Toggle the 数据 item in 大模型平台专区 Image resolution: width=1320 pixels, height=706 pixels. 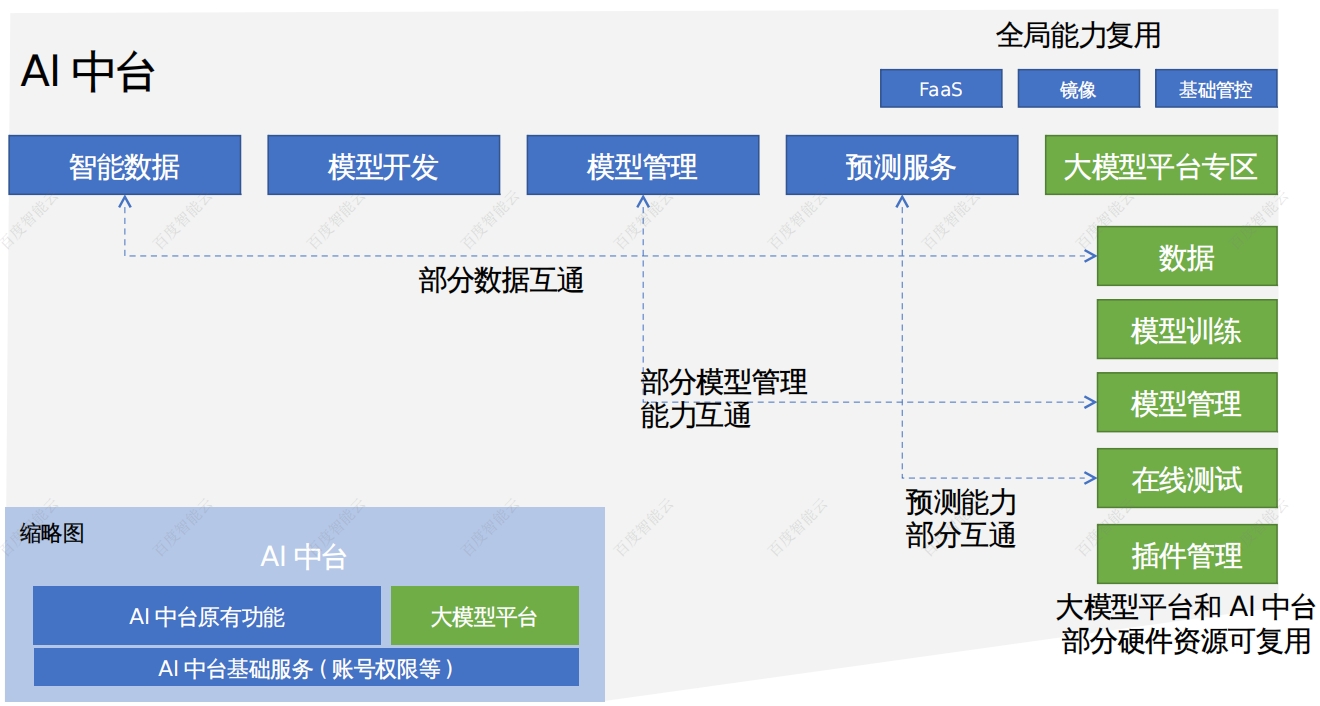coord(1187,255)
